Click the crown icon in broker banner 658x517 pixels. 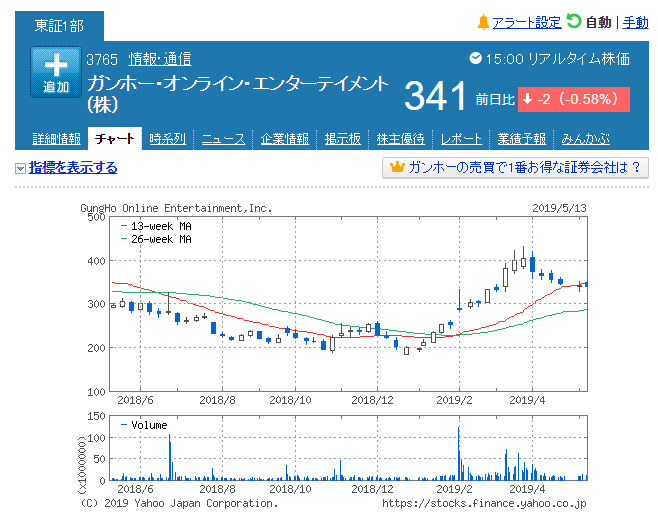[397, 167]
